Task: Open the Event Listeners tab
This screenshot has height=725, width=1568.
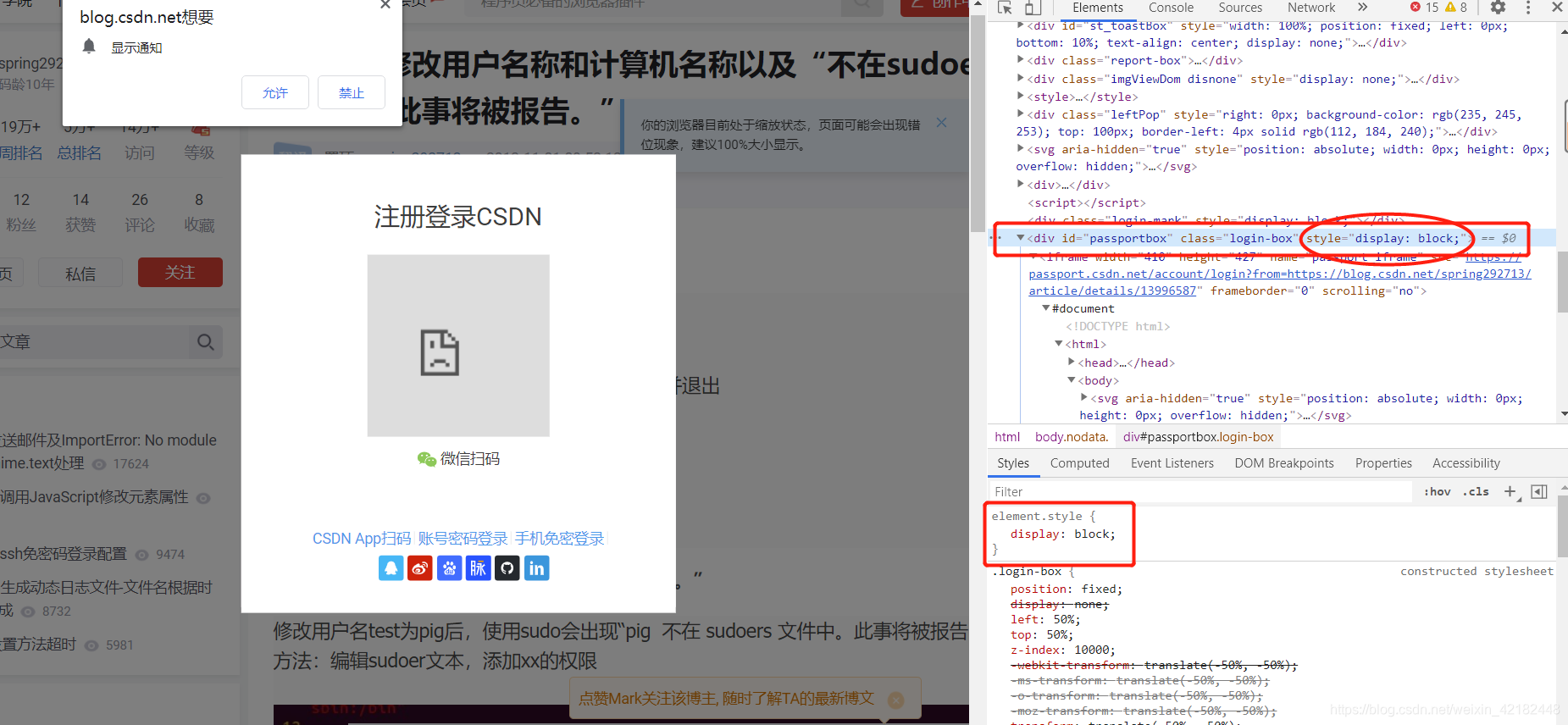Action: pyautogui.click(x=1172, y=463)
